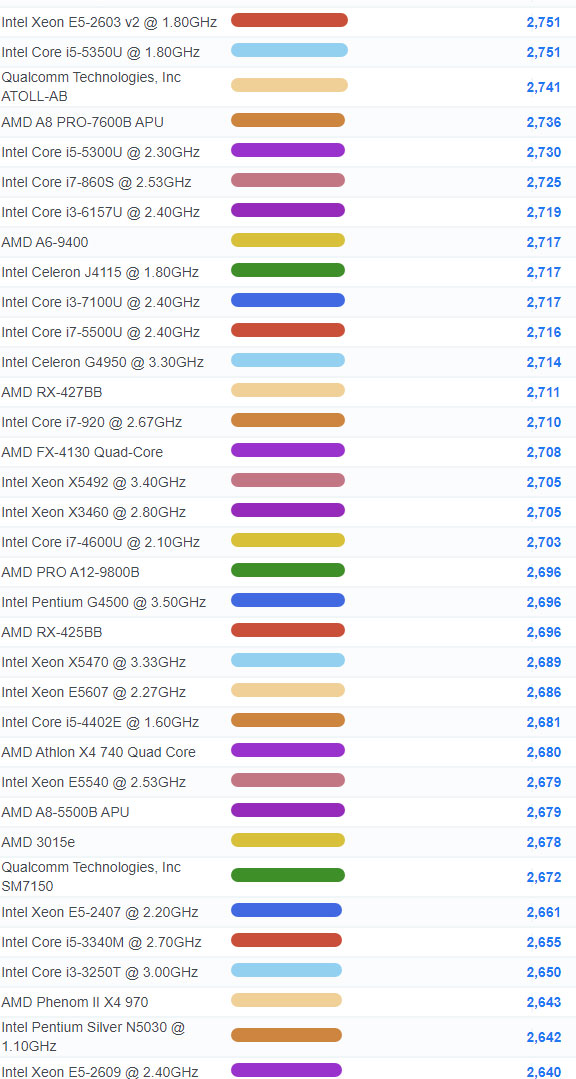
Task: Open the AMD A8 PRO-7600B APU link
Action: coord(83,122)
